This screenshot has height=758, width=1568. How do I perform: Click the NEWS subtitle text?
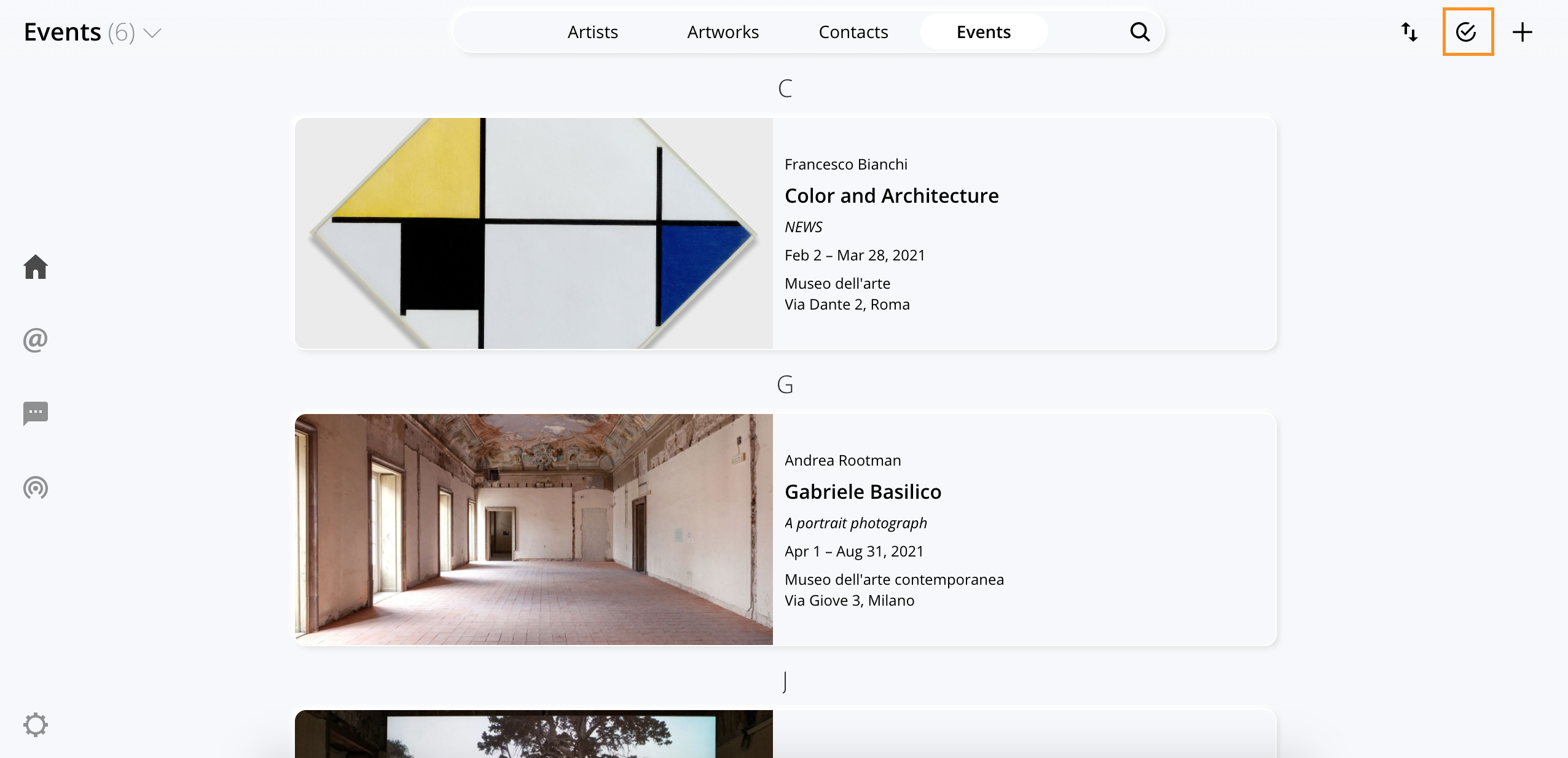pos(803,227)
